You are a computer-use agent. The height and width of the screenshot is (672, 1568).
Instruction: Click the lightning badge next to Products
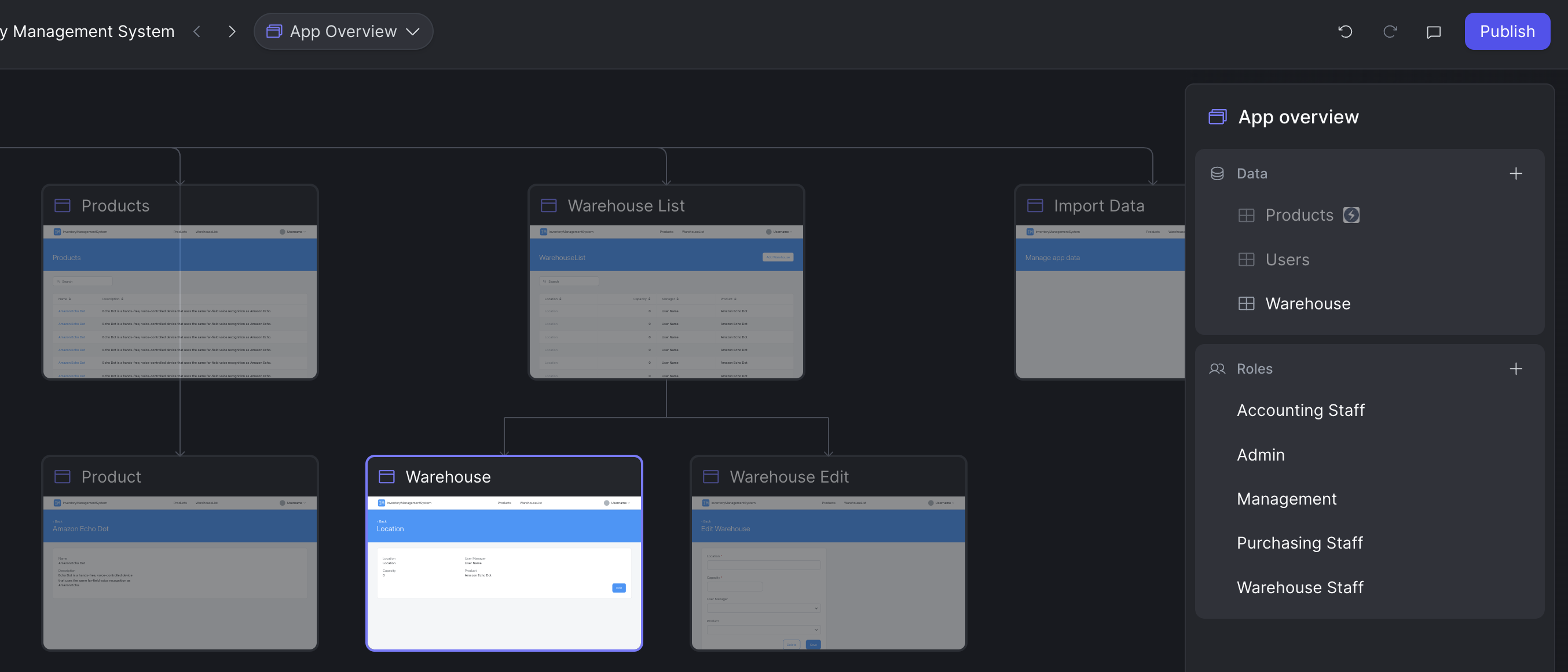click(1351, 215)
